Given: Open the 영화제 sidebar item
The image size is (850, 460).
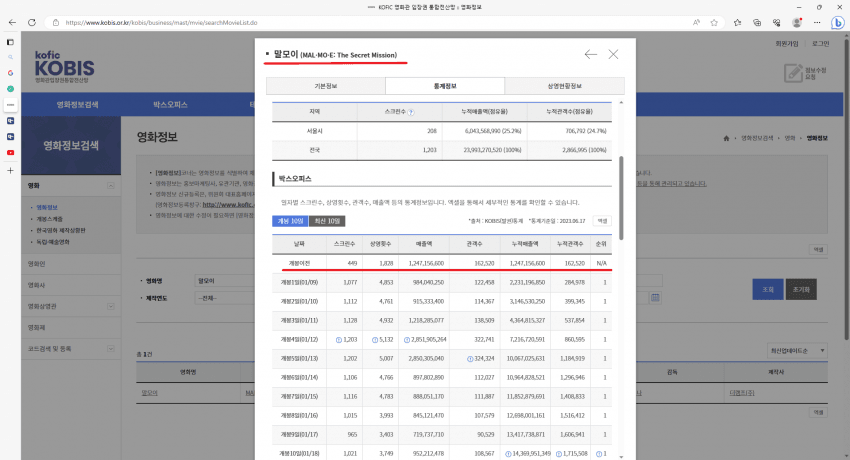Looking at the screenshot, I should [x=36, y=327].
